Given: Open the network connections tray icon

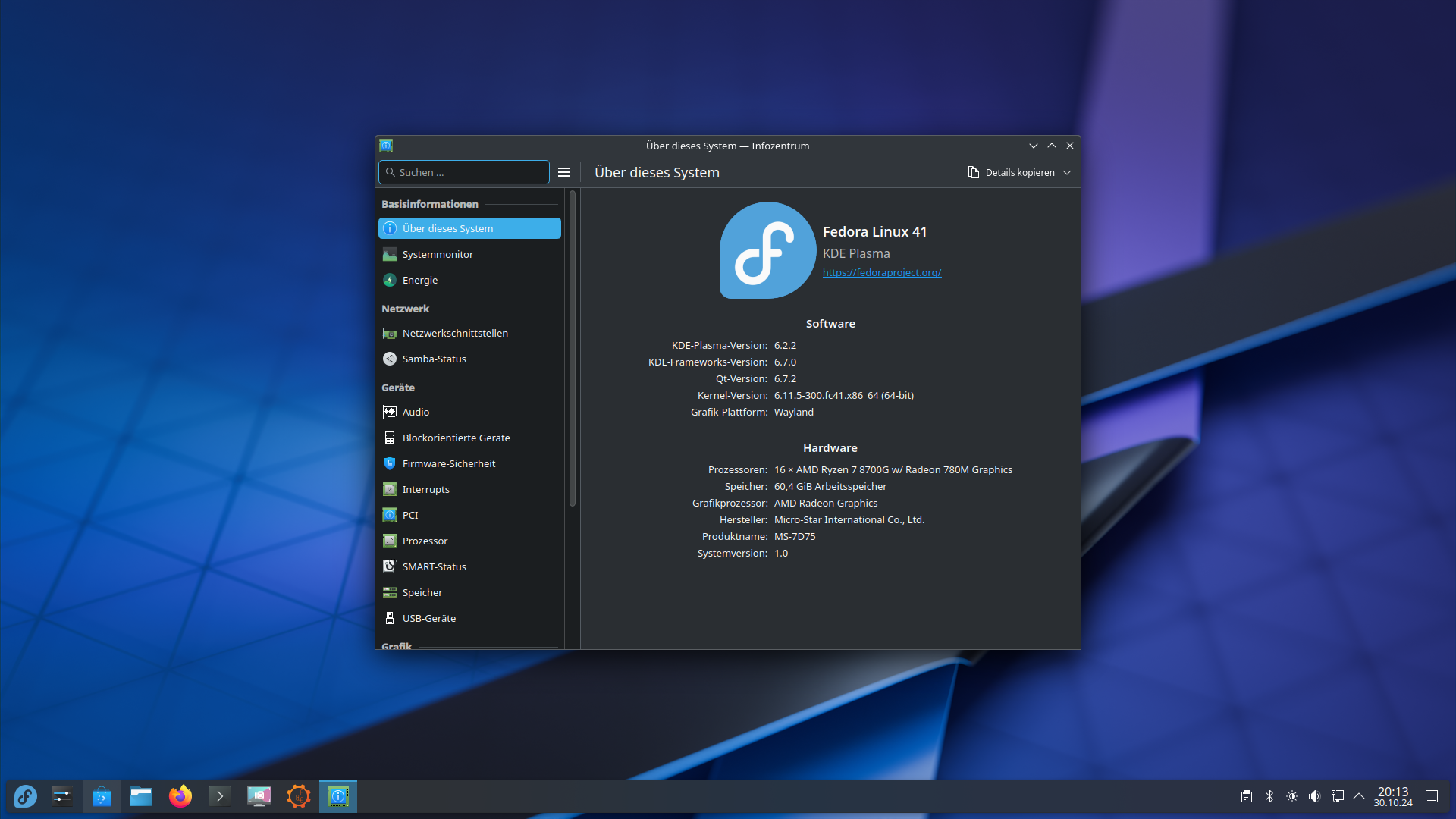Looking at the screenshot, I should pos(1338,796).
